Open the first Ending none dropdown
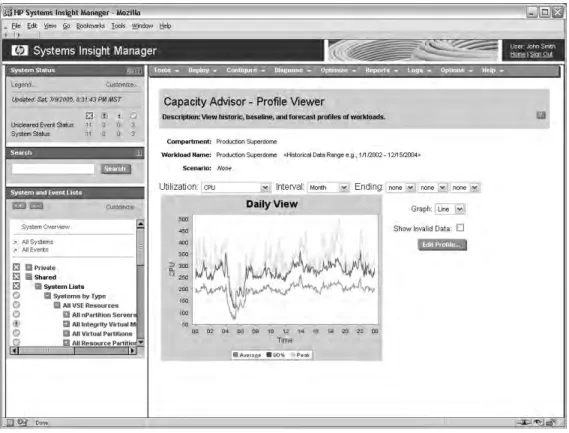 click(x=400, y=187)
